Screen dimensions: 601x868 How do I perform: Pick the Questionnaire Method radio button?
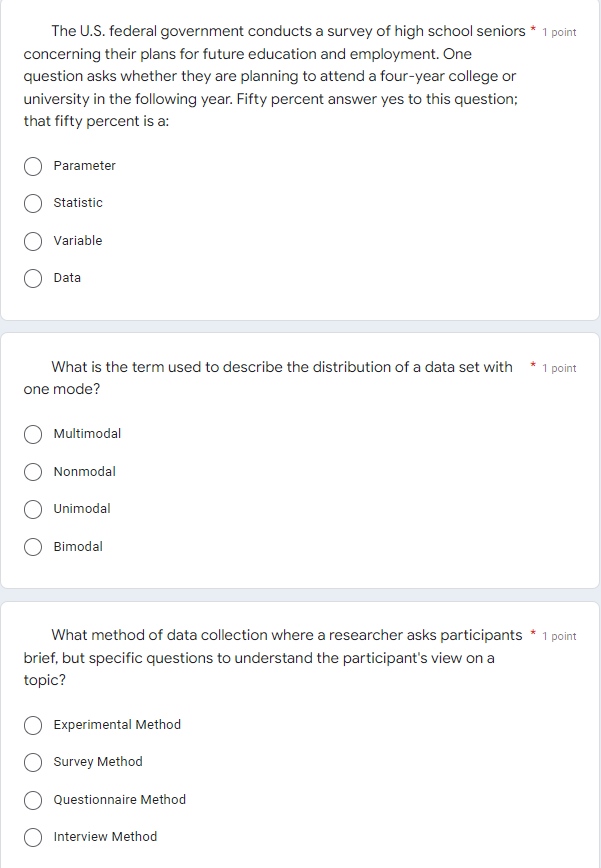point(33,800)
